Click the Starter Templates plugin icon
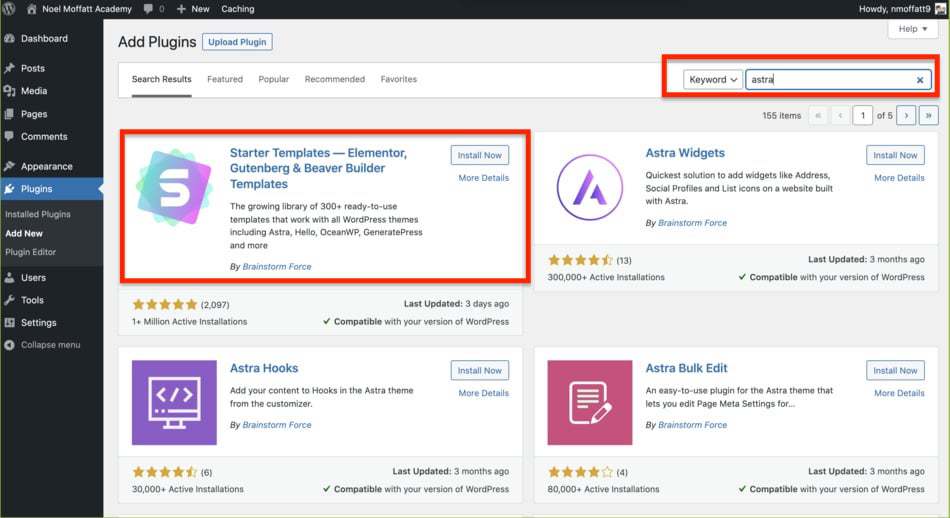The width and height of the screenshot is (950, 518). [174, 187]
